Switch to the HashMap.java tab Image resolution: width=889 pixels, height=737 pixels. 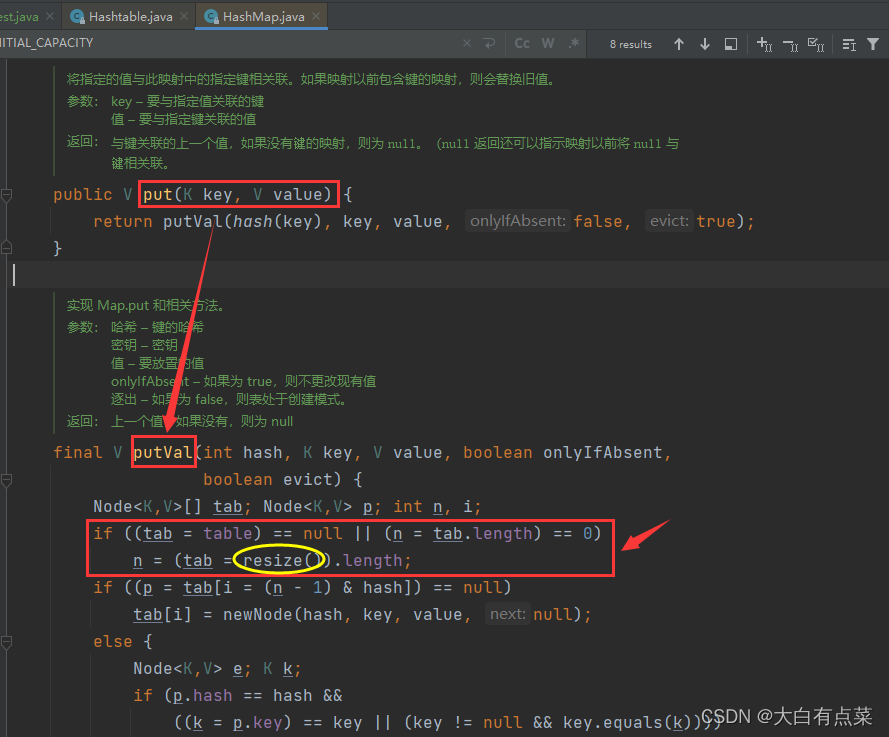click(x=262, y=16)
